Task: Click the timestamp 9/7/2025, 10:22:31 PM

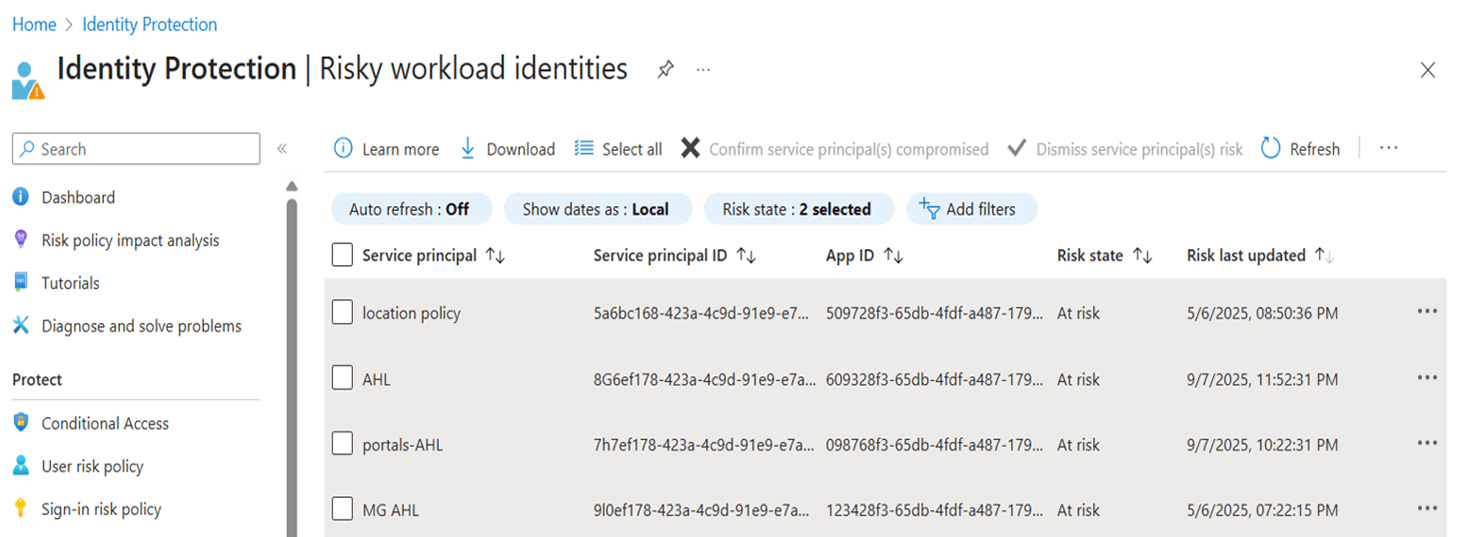Action: (x=1262, y=445)
